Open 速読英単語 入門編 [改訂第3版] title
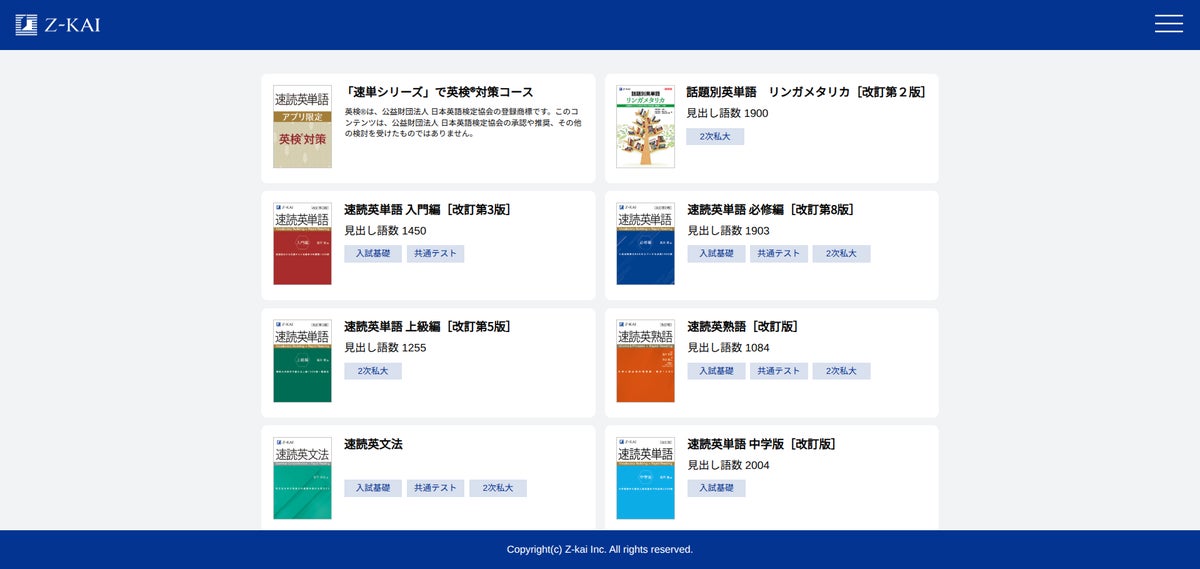 pyautogui.click(x=428, y=210)
